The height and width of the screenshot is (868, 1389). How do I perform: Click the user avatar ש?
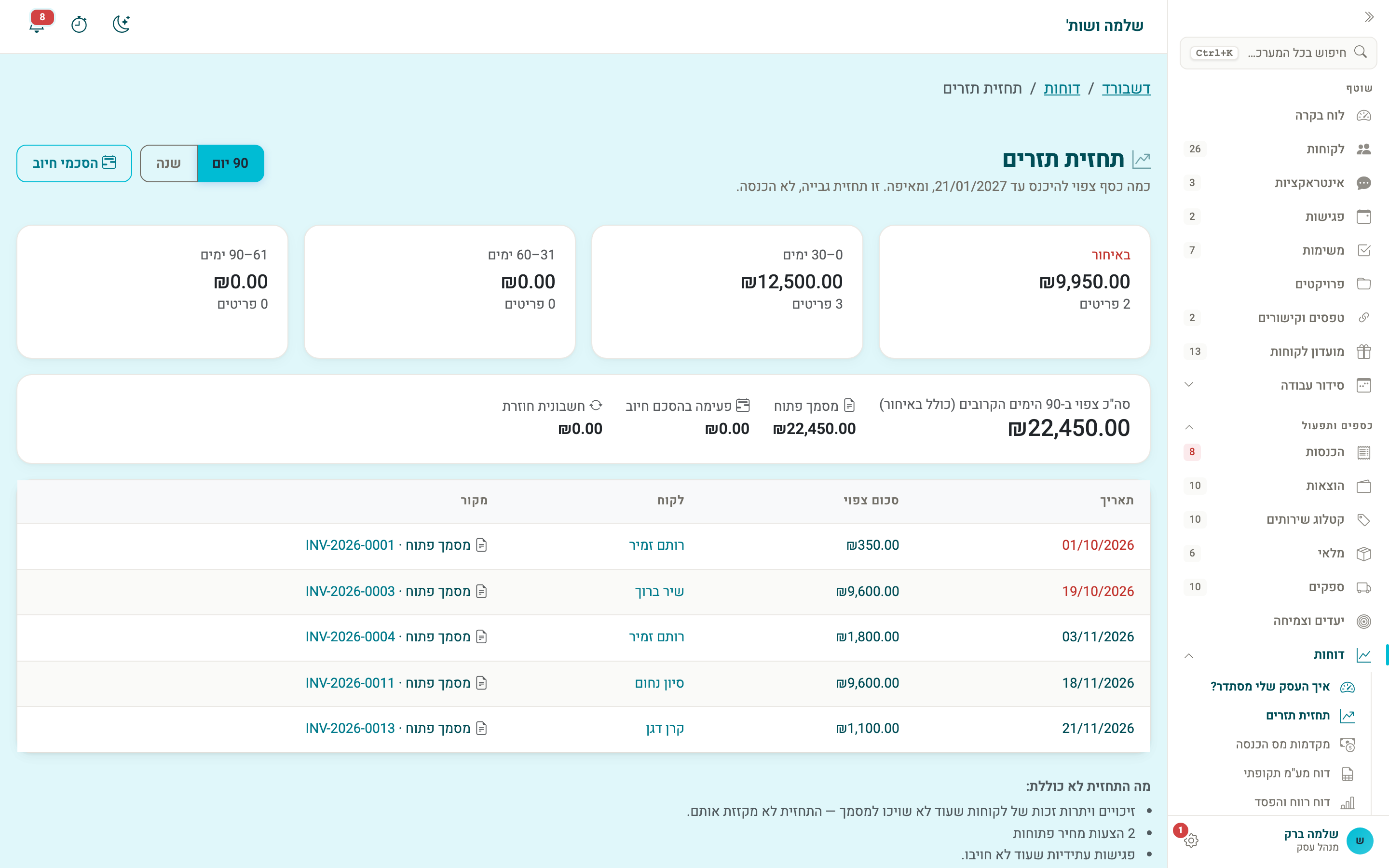[1359, 841]
